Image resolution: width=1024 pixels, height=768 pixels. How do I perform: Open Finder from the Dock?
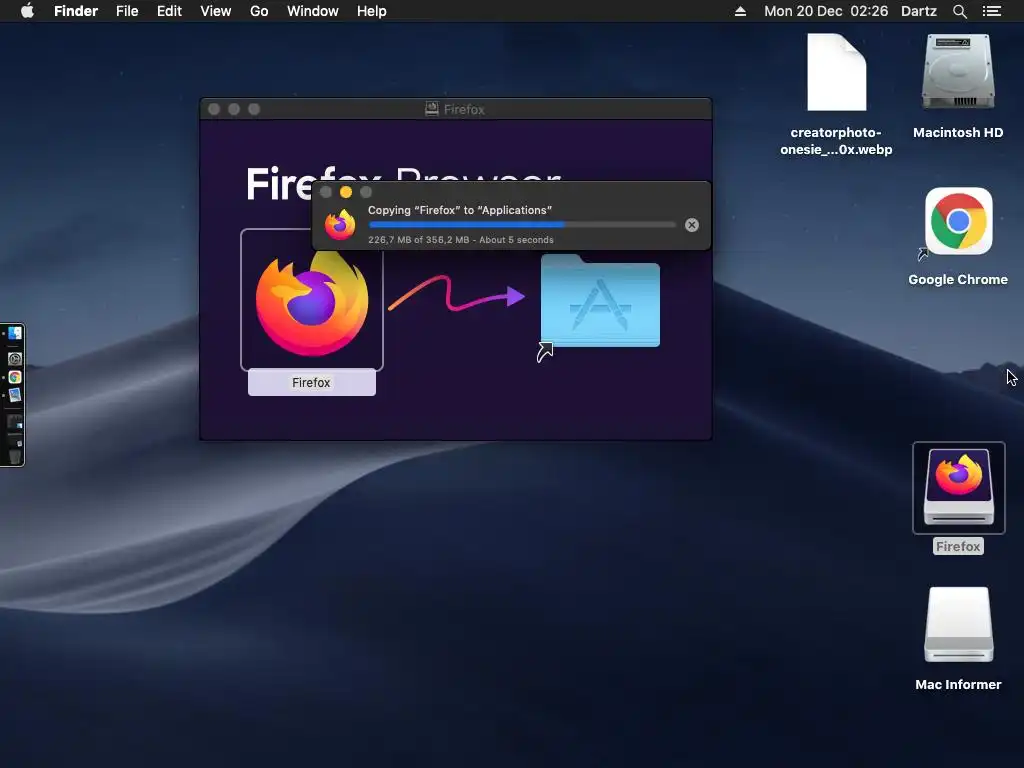(x=14, y=334)
